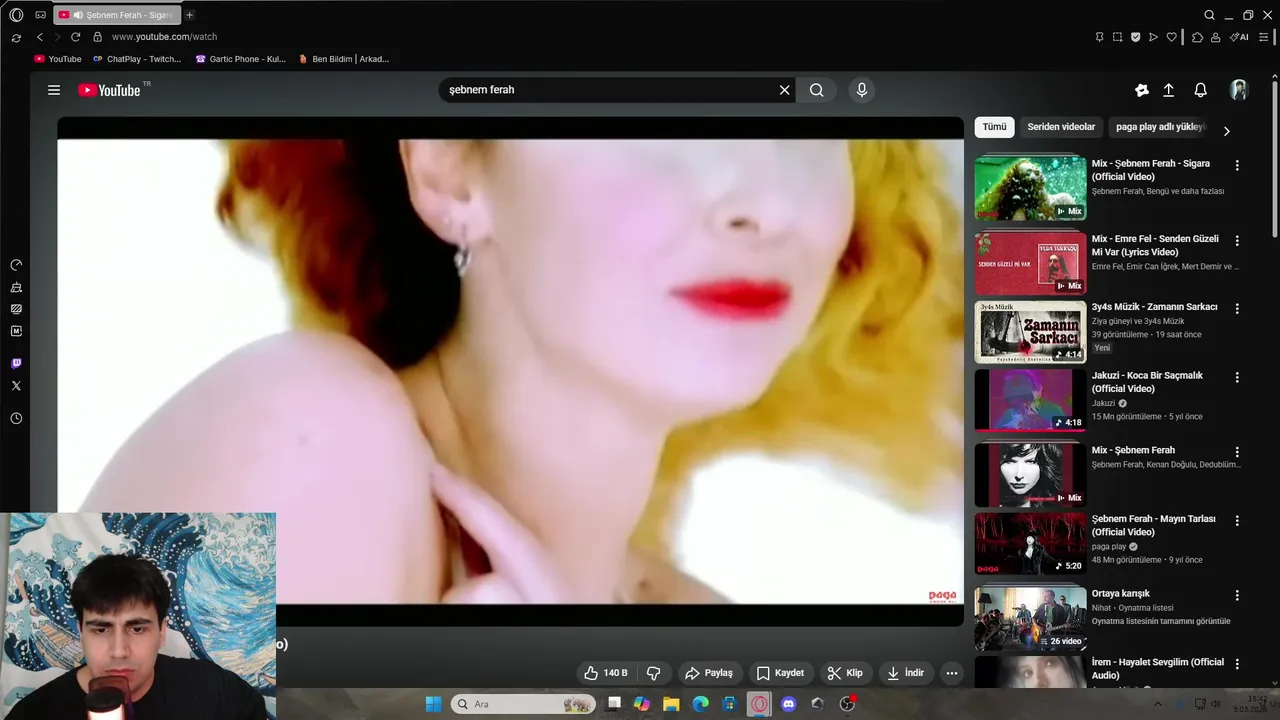This screenshot has width=1280, height=720.
Task: Click the Şebnem Ferah video player
Action: click(x=510, y=371)
